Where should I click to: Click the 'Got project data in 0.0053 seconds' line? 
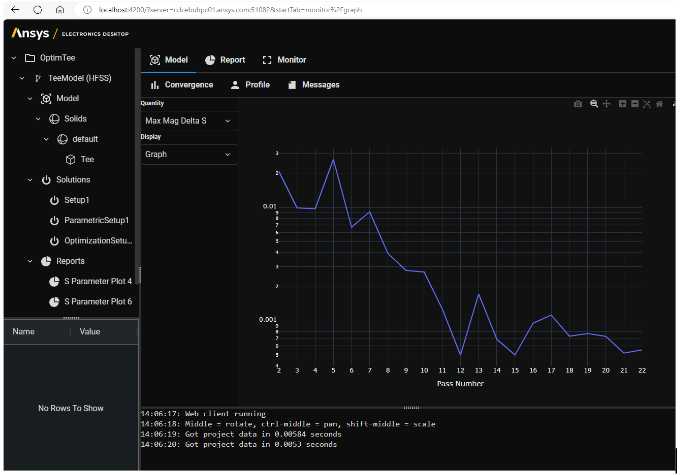[x=239, y=445]
